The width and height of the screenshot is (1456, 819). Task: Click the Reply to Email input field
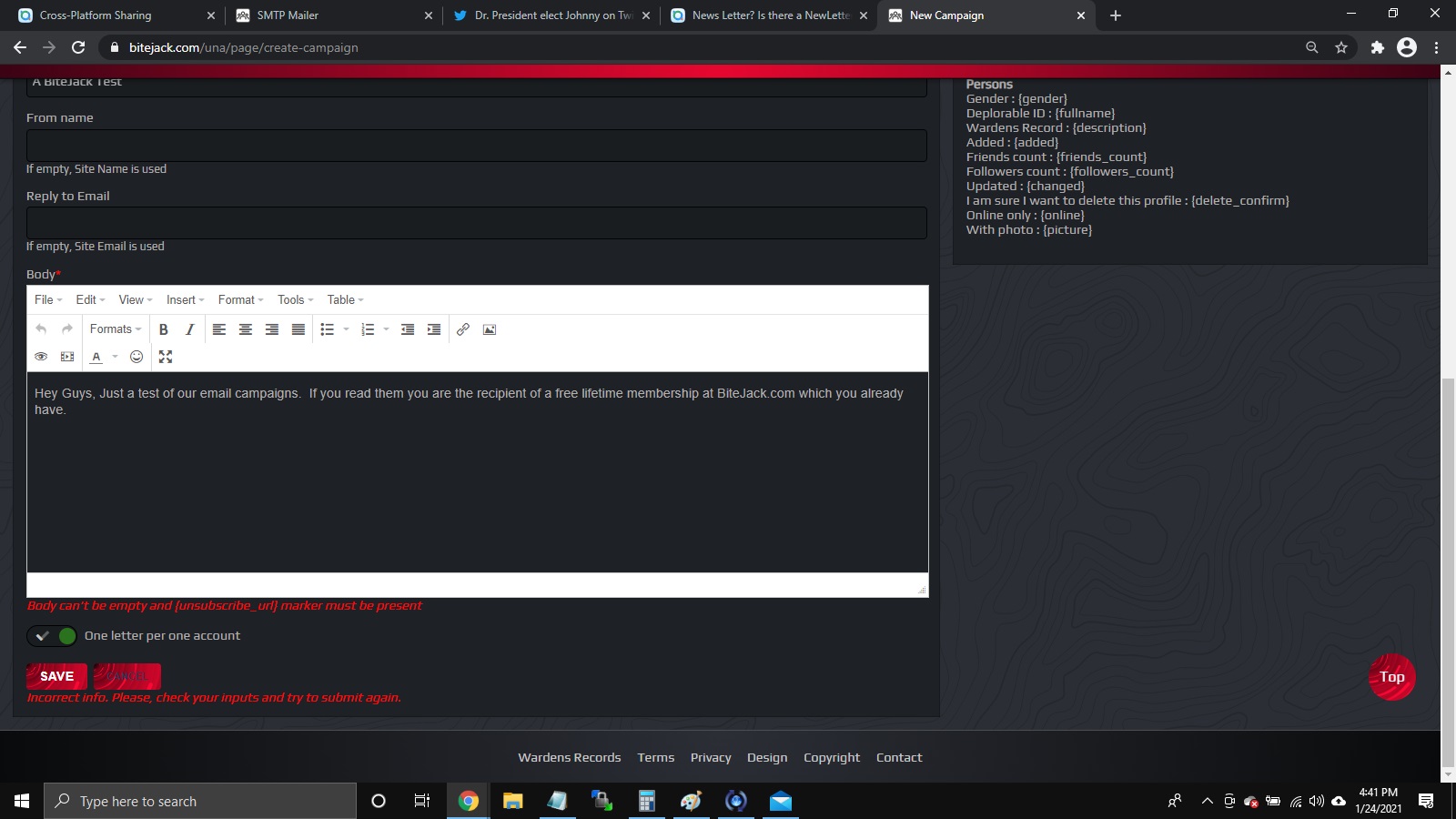tap(476, 223)
